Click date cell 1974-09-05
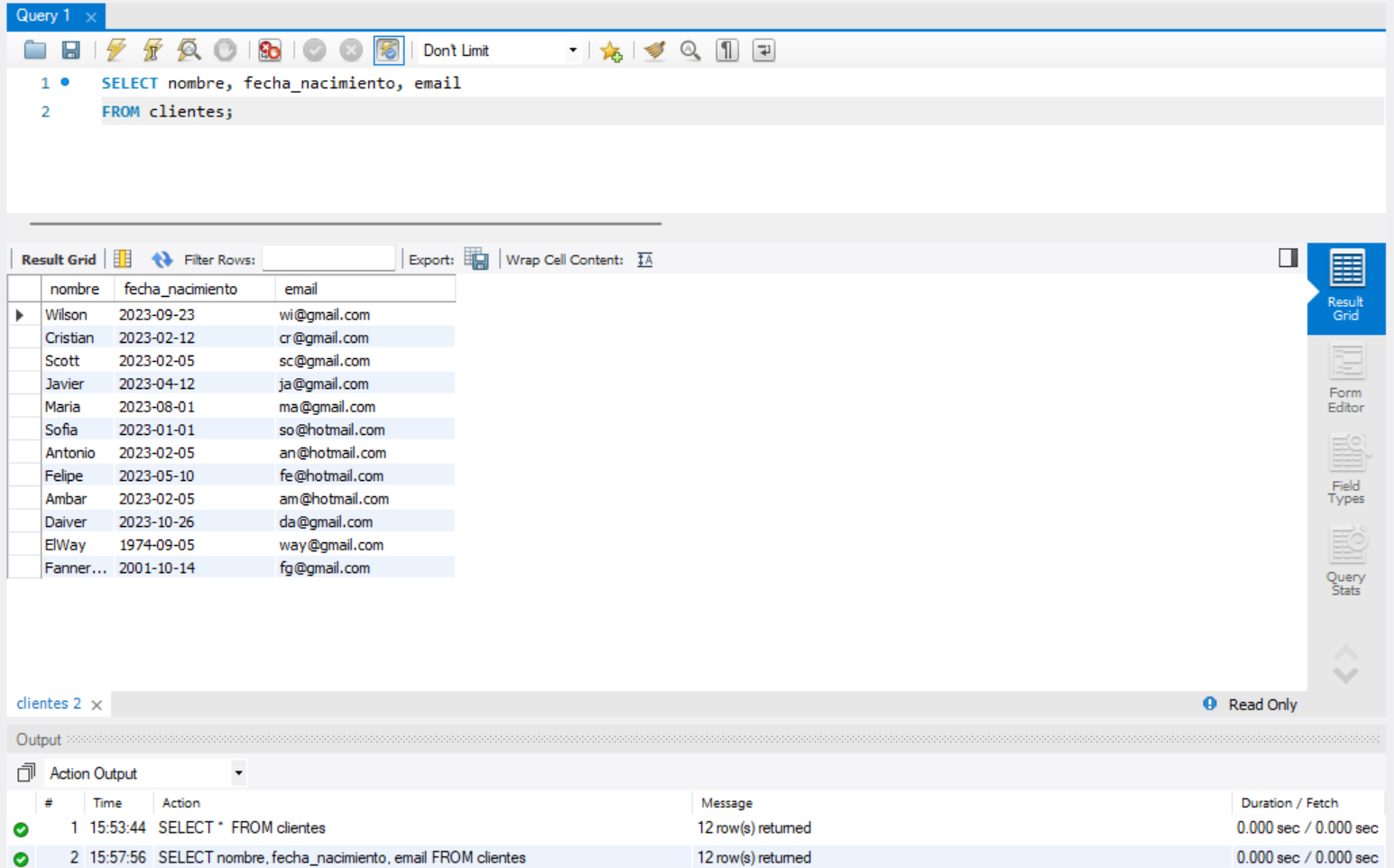This screenshot has height=868, width=1394. click(x=195, y=545)
